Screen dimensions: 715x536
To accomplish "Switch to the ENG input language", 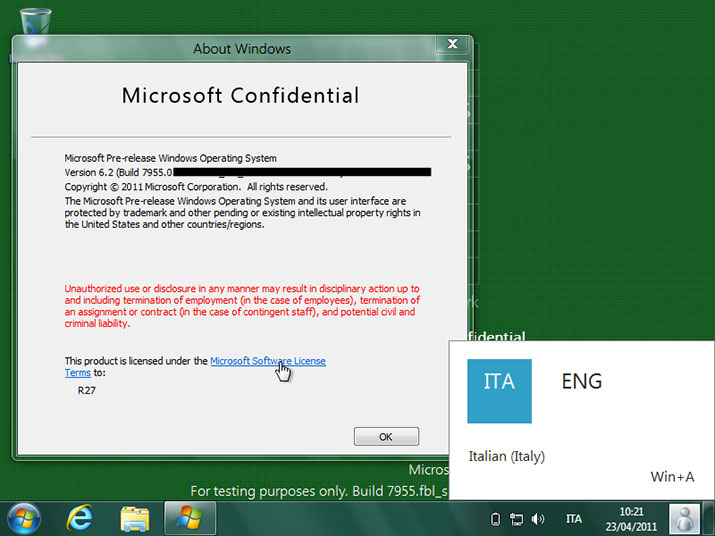I will [x=581, y=381].
